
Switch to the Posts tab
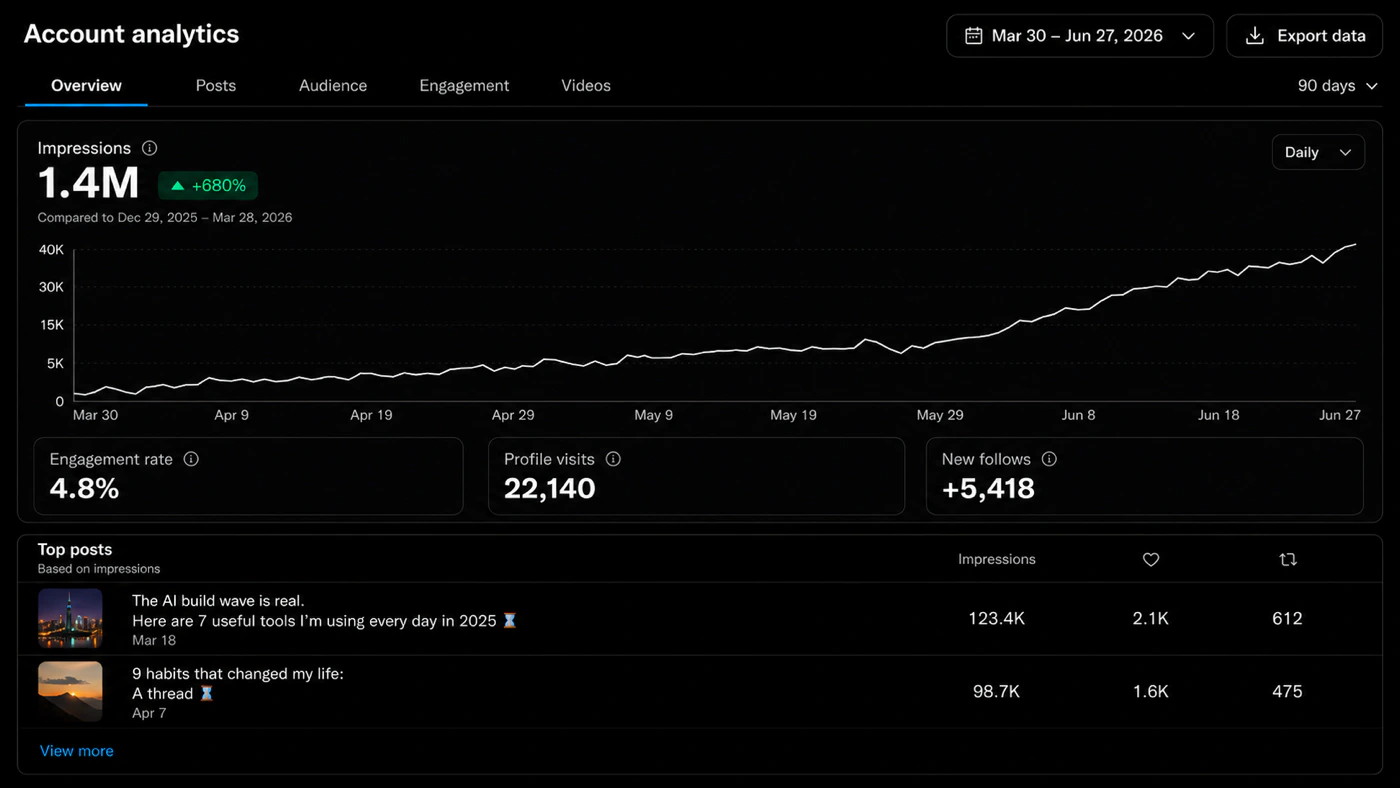(216, 86)
